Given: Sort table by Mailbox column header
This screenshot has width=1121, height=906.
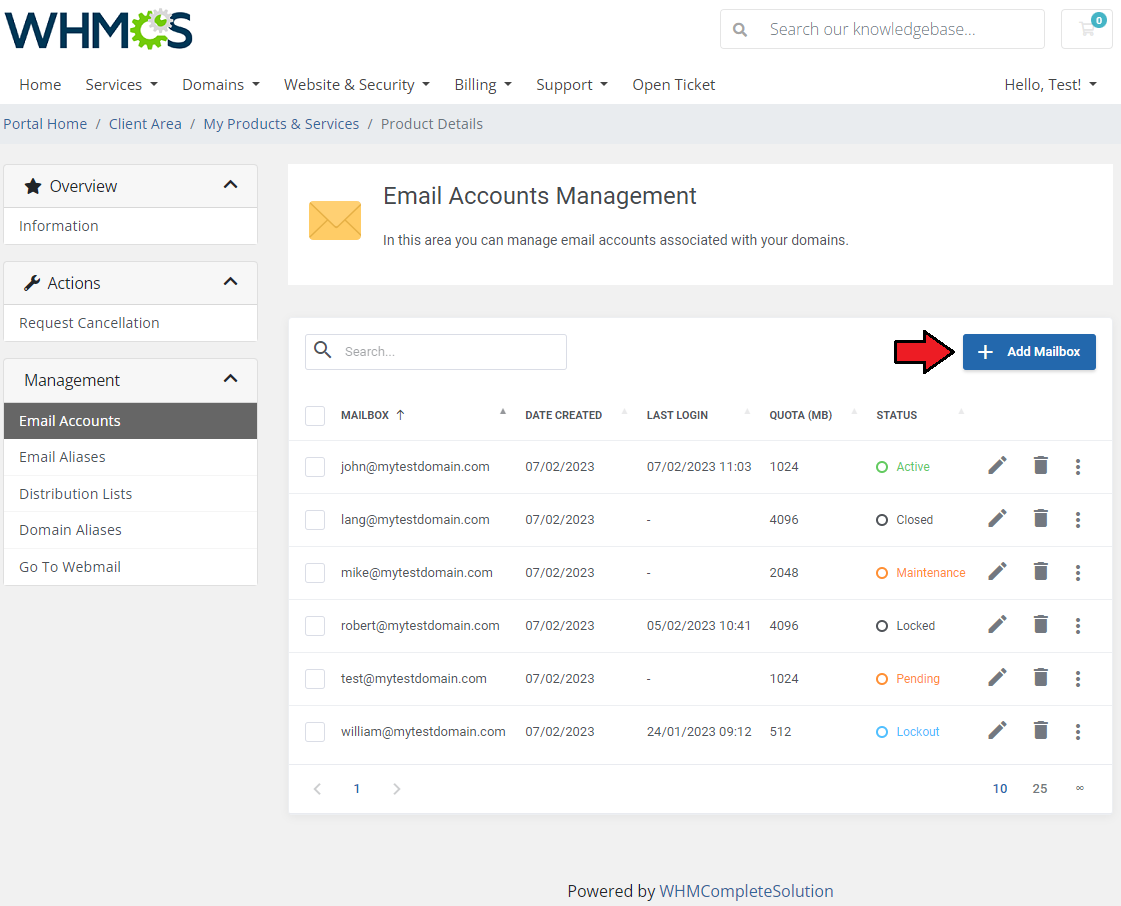Looking at the screenshot, I should pos(365,415).
